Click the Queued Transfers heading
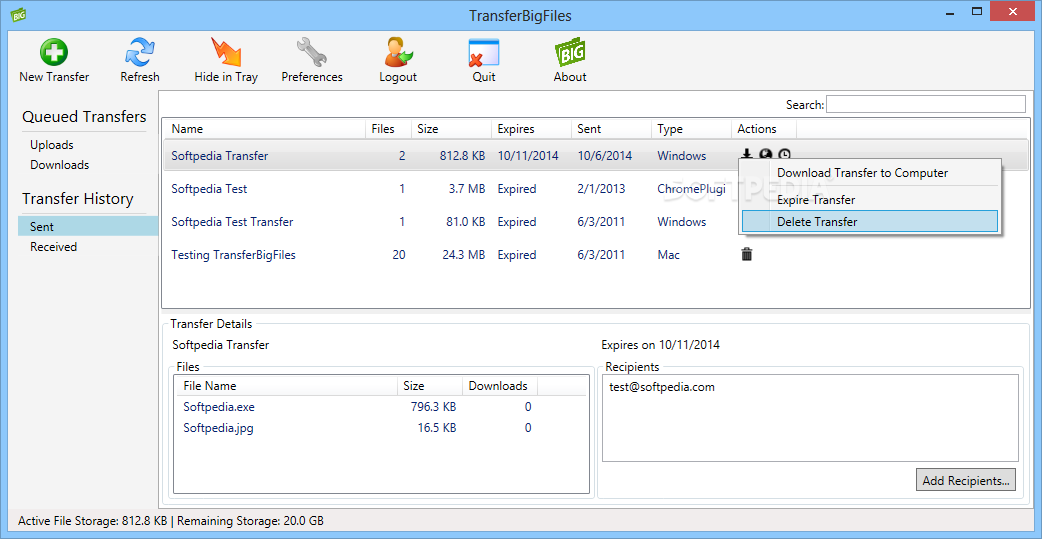Viewport: 1042px width, 539px height. [x=84, y=117]
